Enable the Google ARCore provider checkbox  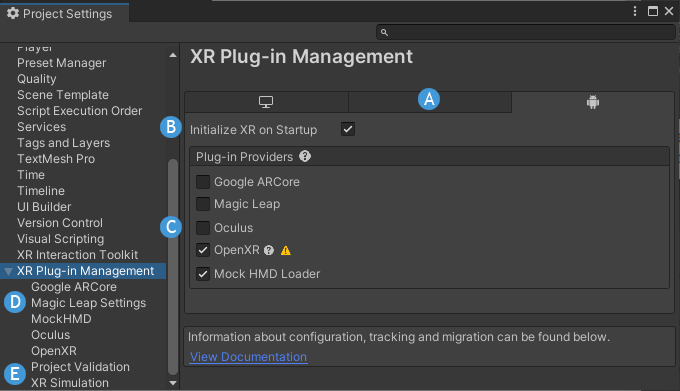[x=203, y=182]
